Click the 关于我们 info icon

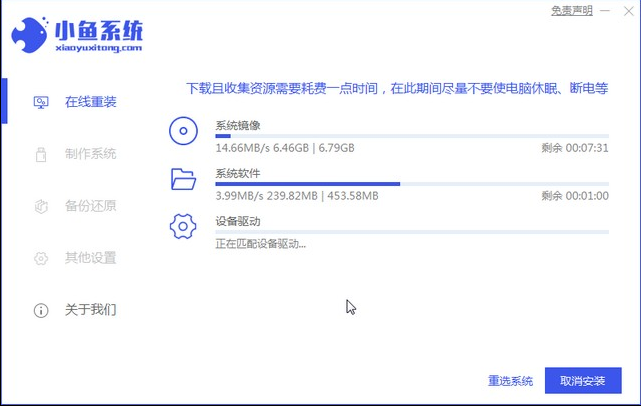click(x=41, y=310)
